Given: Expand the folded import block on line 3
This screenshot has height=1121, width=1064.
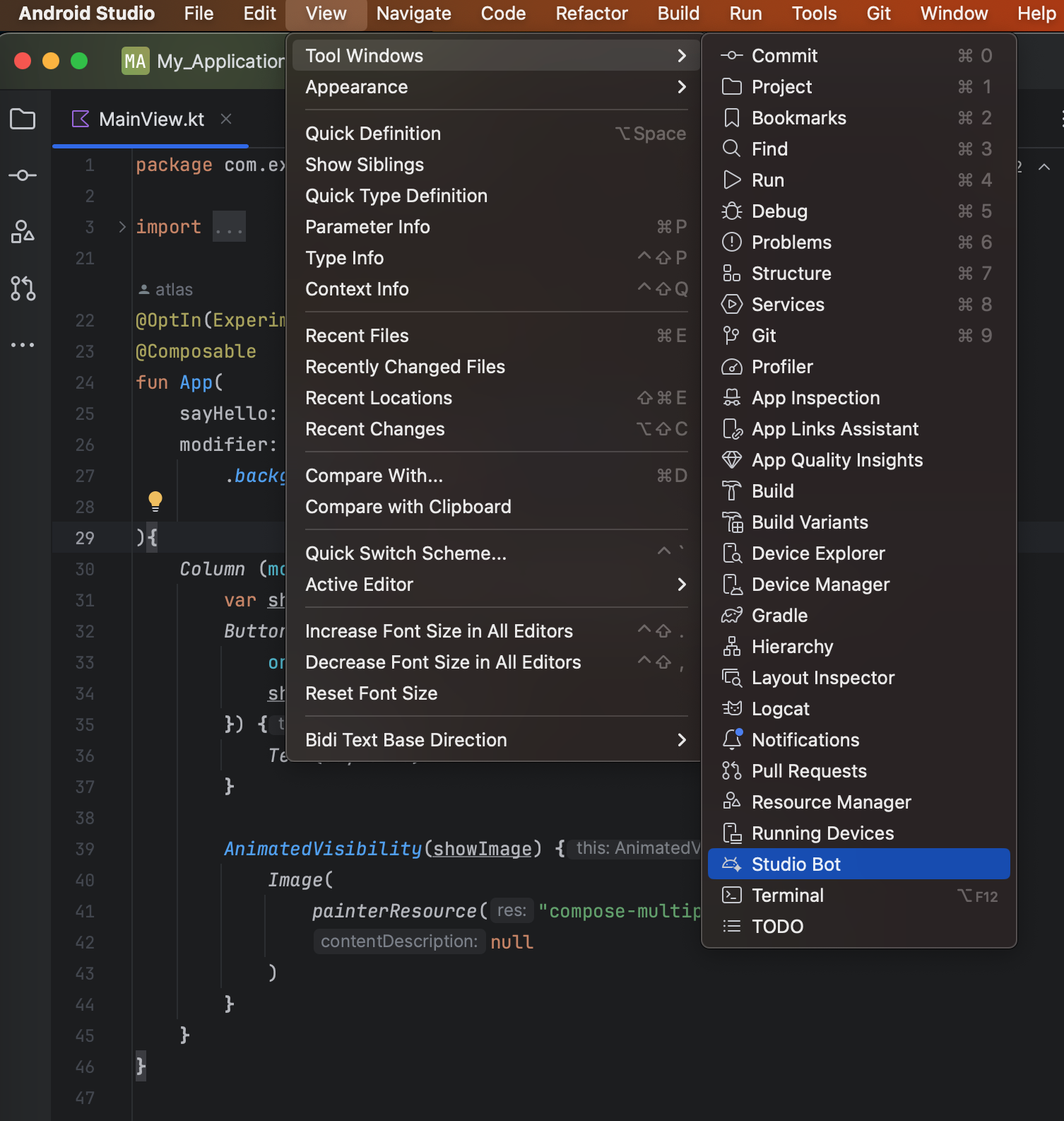Looking at the screenshot, I should click(122, 227).
